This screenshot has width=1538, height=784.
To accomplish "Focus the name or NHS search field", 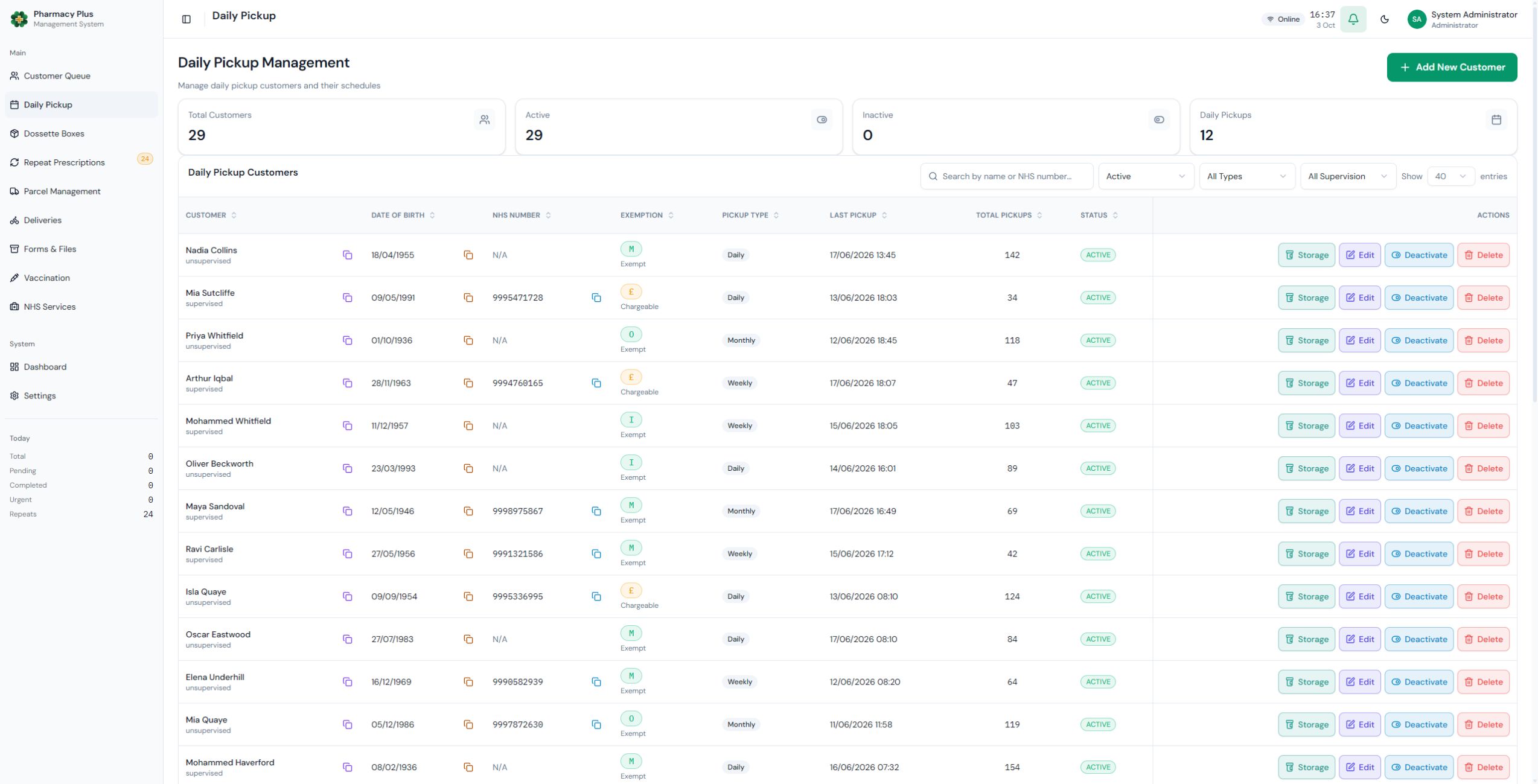I will pos(1006,176).
